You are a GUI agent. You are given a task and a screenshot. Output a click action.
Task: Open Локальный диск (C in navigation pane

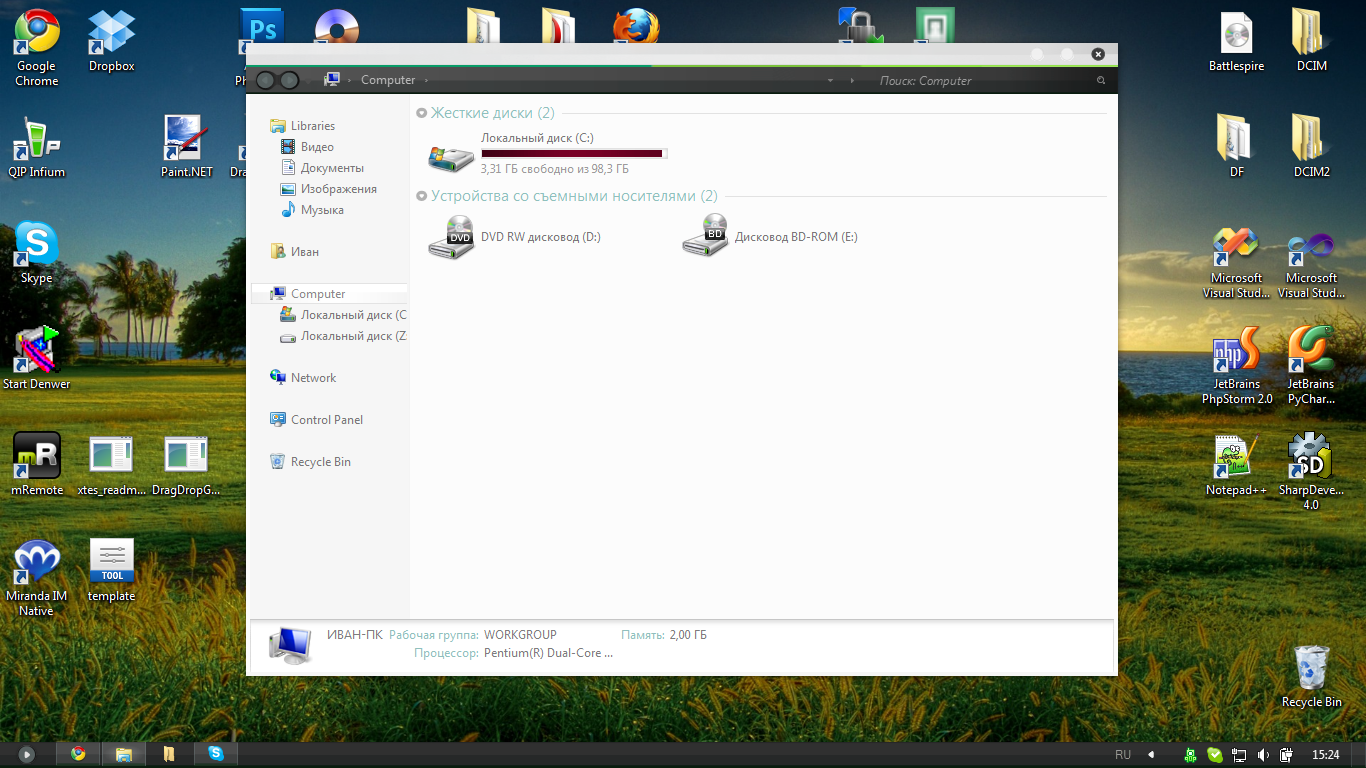[x=343, y=315]
